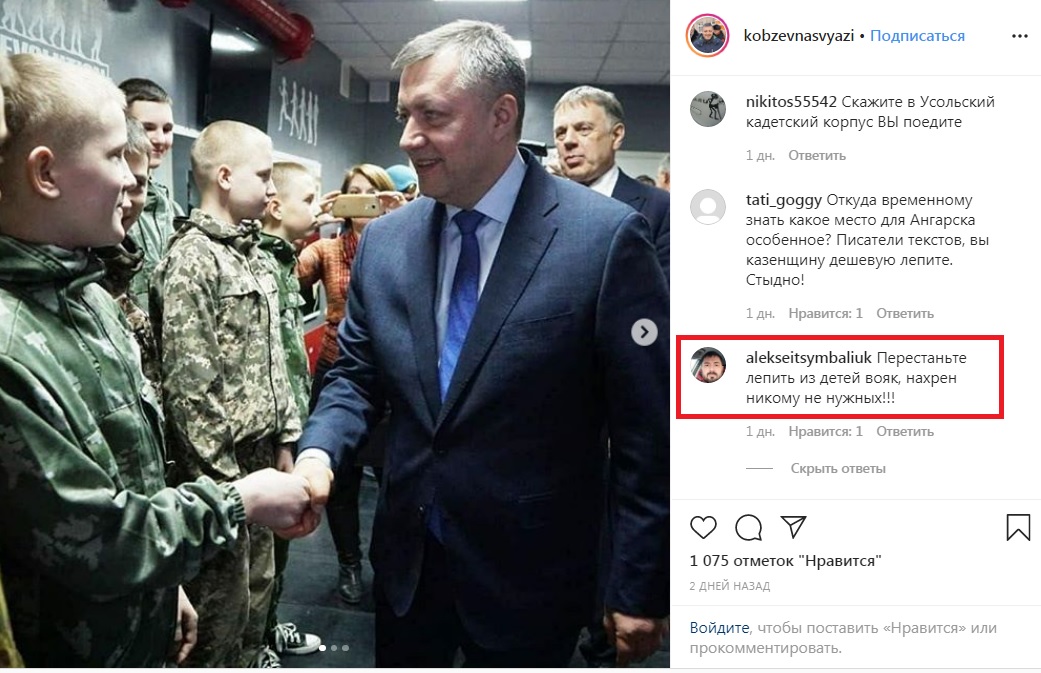The height and width of the screenshot is (673, 1041).
Task: Open kobzevnasvyazi profile picture
Action: 707,35
